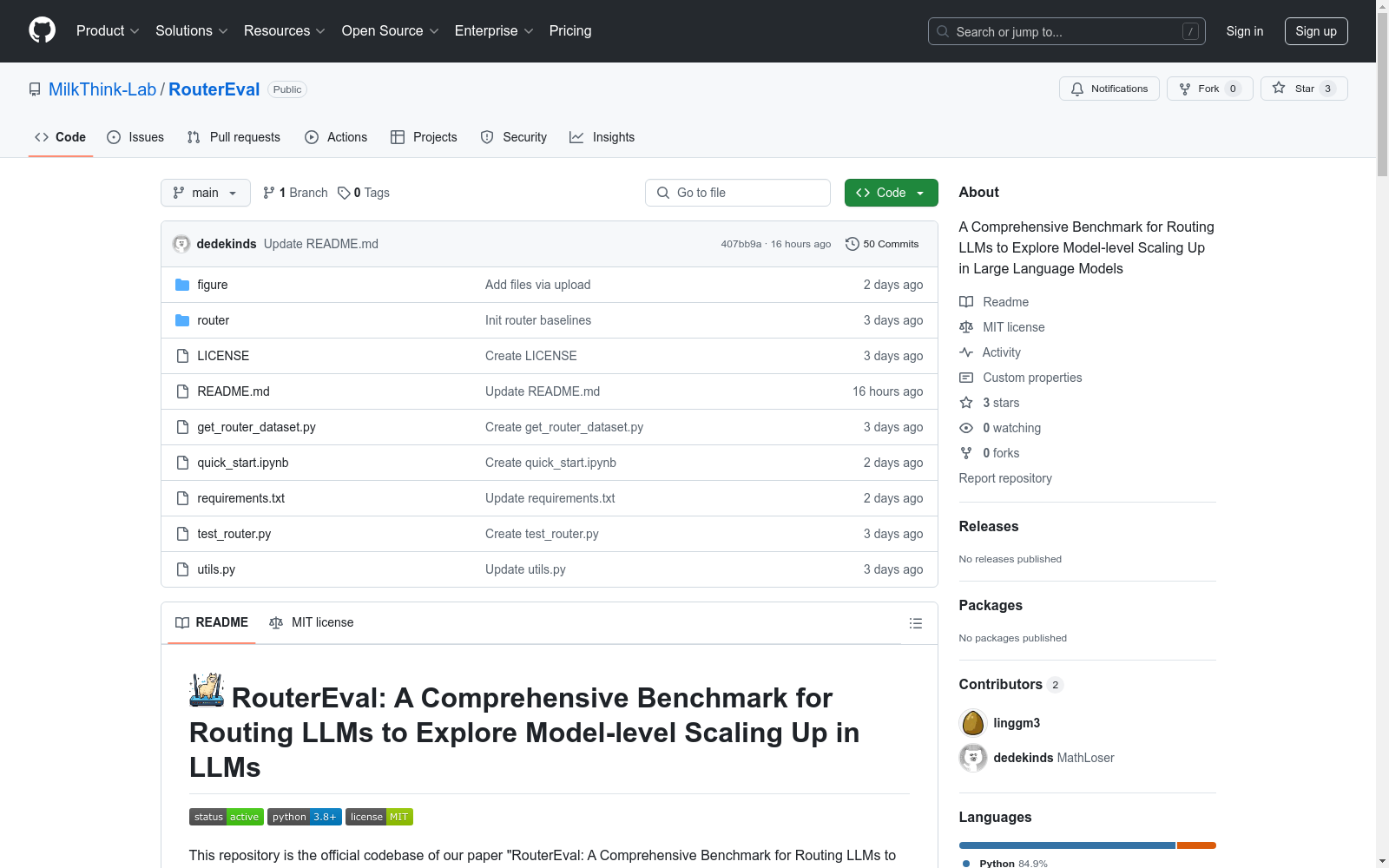Click the Sign up button

tap(1316, 31)
